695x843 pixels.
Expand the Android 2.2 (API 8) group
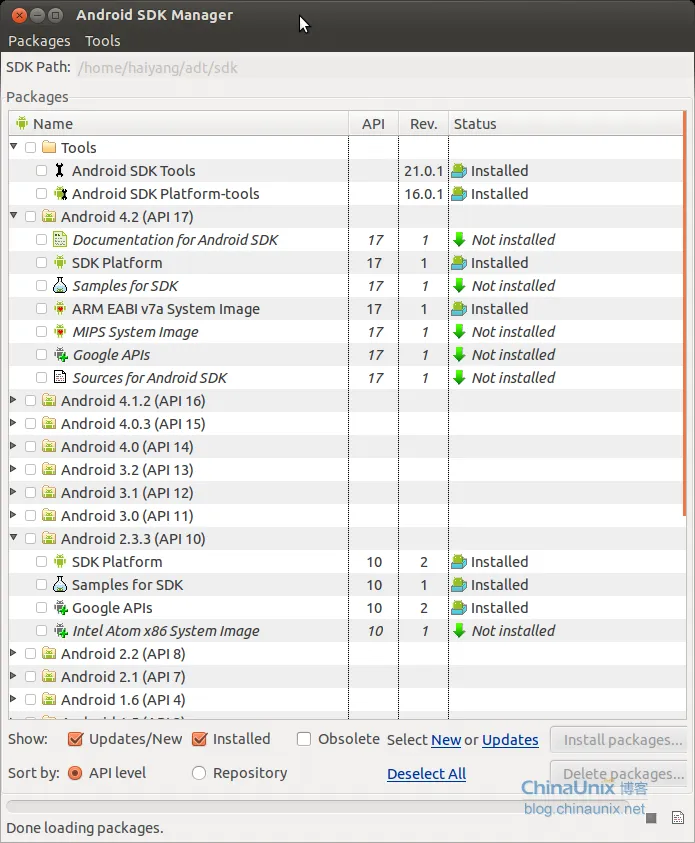[13, 653]
